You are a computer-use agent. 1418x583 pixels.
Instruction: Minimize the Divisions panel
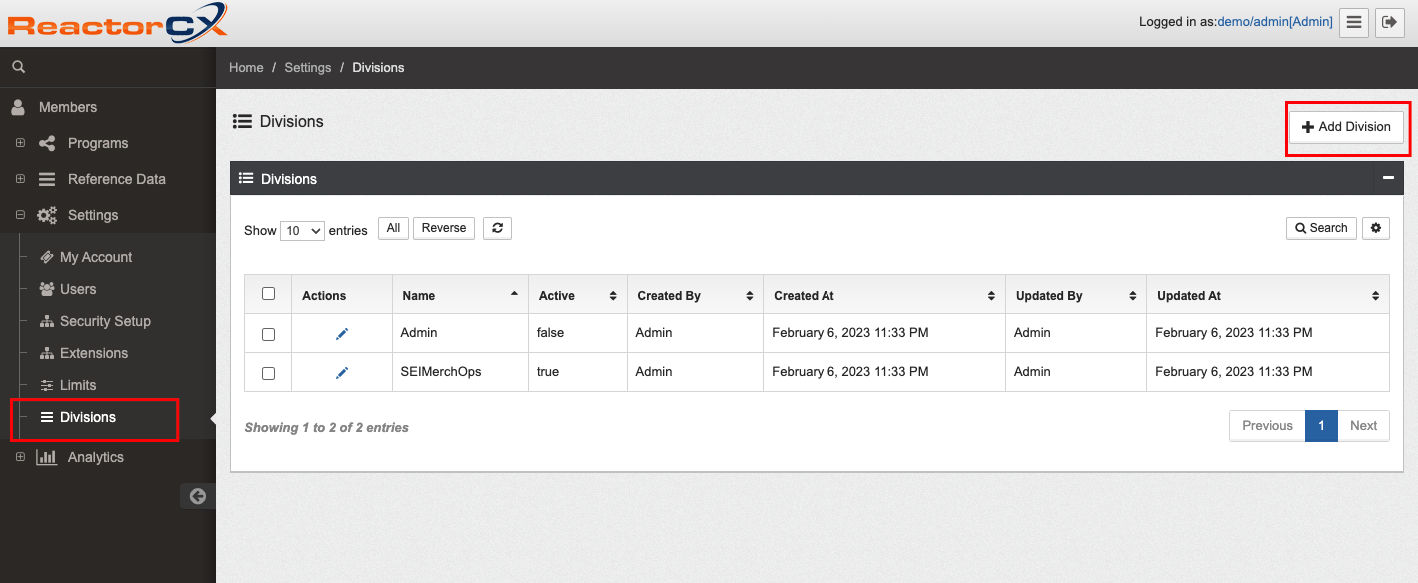coord(1388,178)
